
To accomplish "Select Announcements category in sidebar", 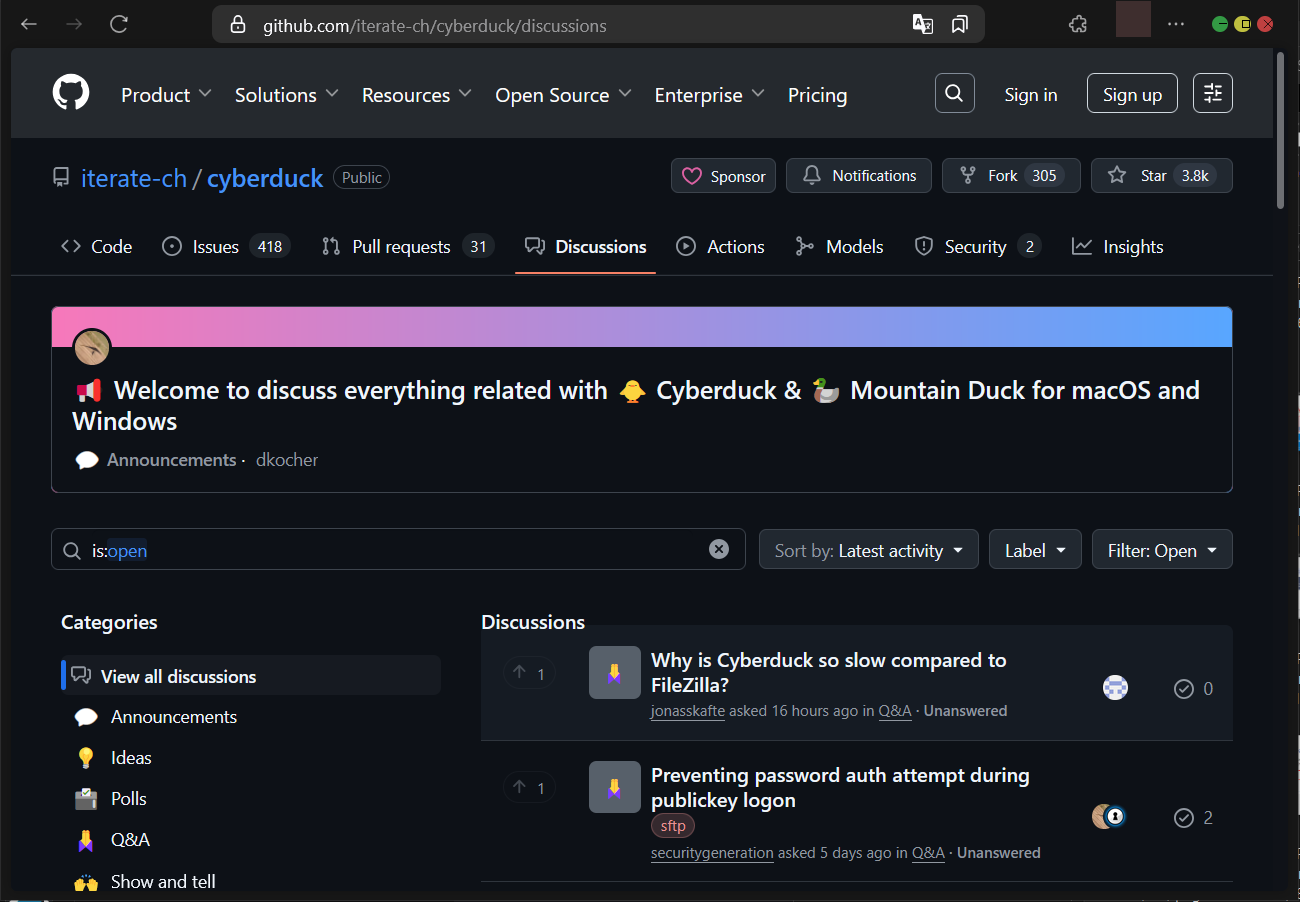I will (x=251, y=717).
